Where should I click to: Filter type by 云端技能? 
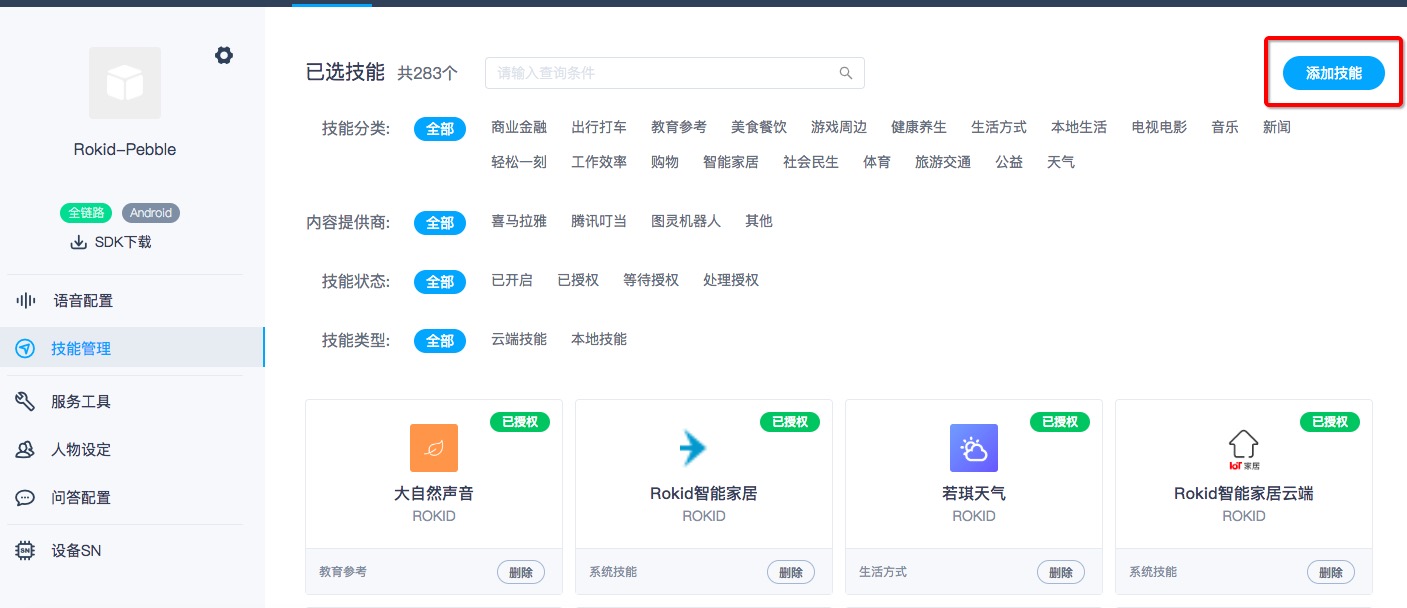coord(519,339)
